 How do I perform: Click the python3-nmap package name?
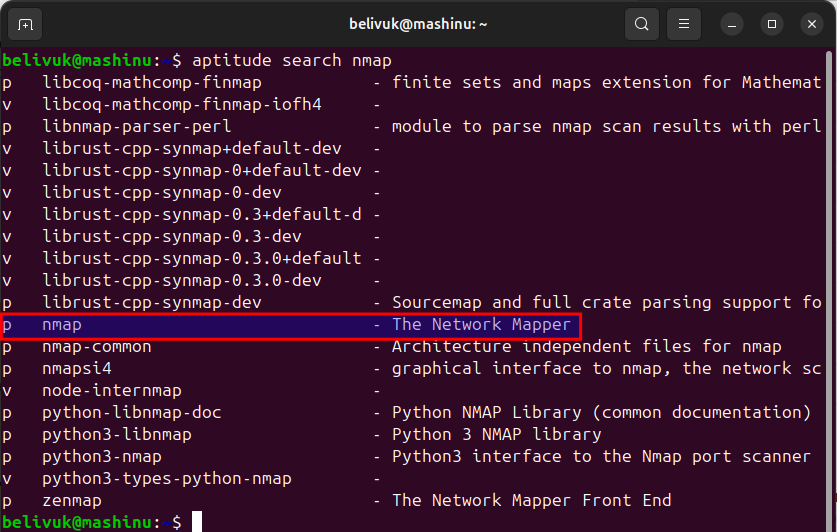101,457
